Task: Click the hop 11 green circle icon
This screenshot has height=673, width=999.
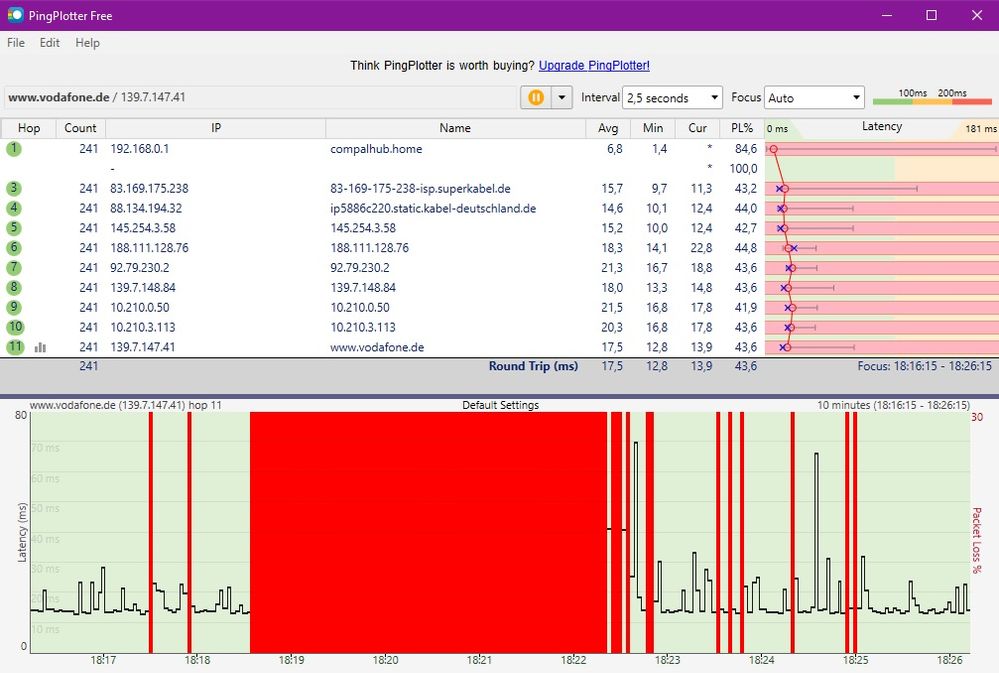Action: click(14, 347)
